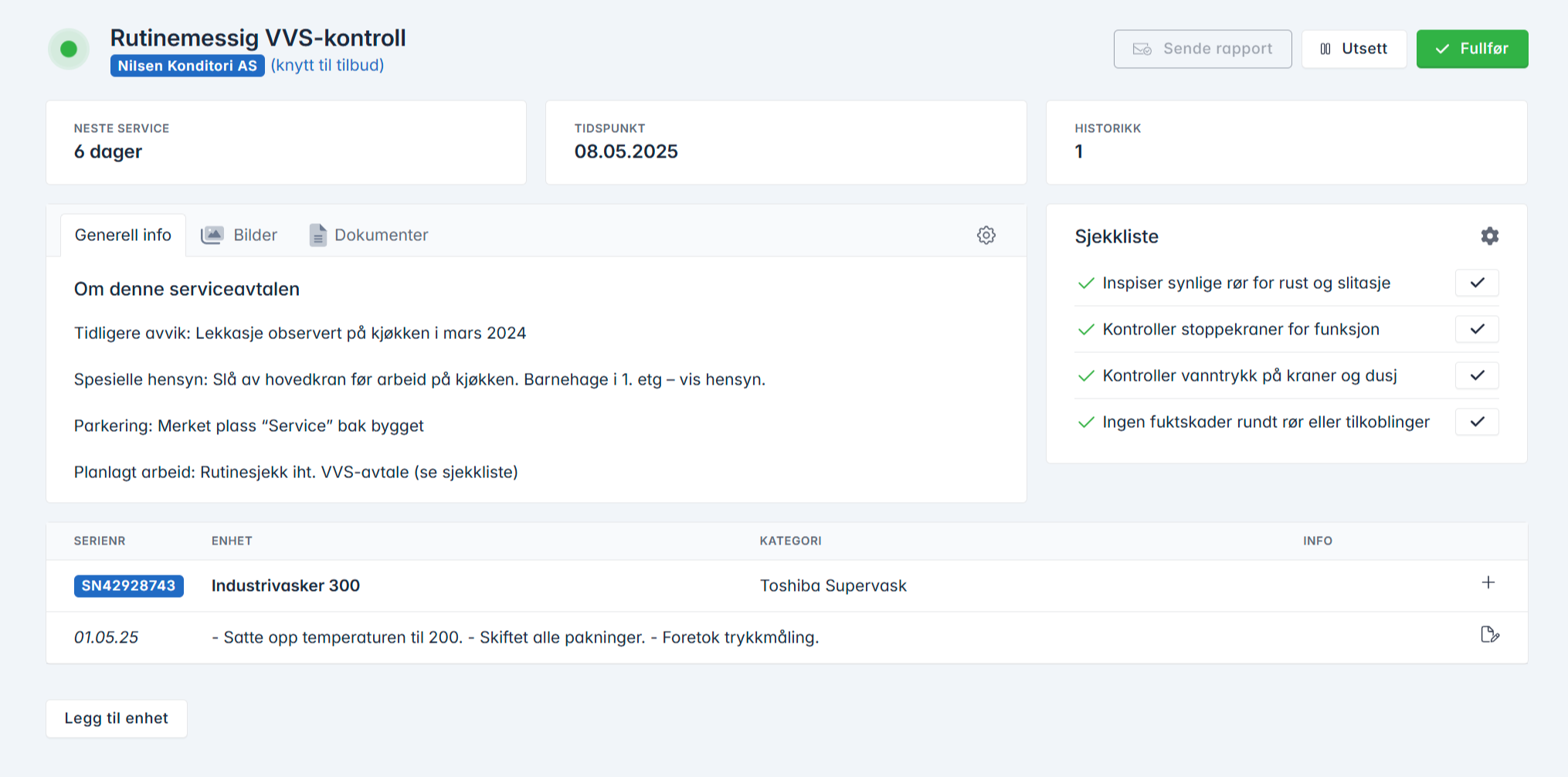Toggle checkbox for Kontroller stoppekraner

pyautogui.click(x=1476, y=329)
